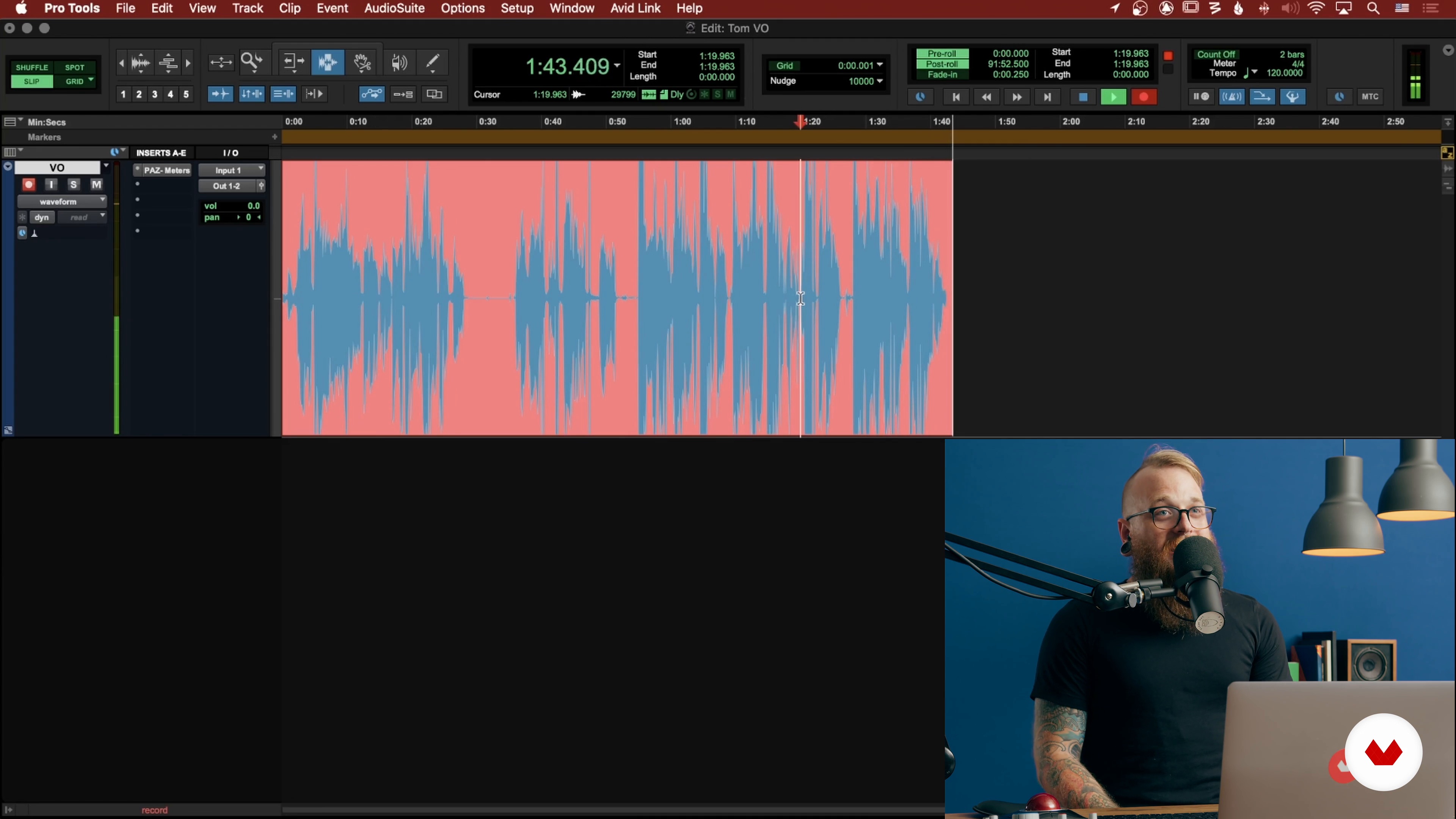Open Nudge value dropdown
Viewport: 1456px width, 819px height.
880,81
